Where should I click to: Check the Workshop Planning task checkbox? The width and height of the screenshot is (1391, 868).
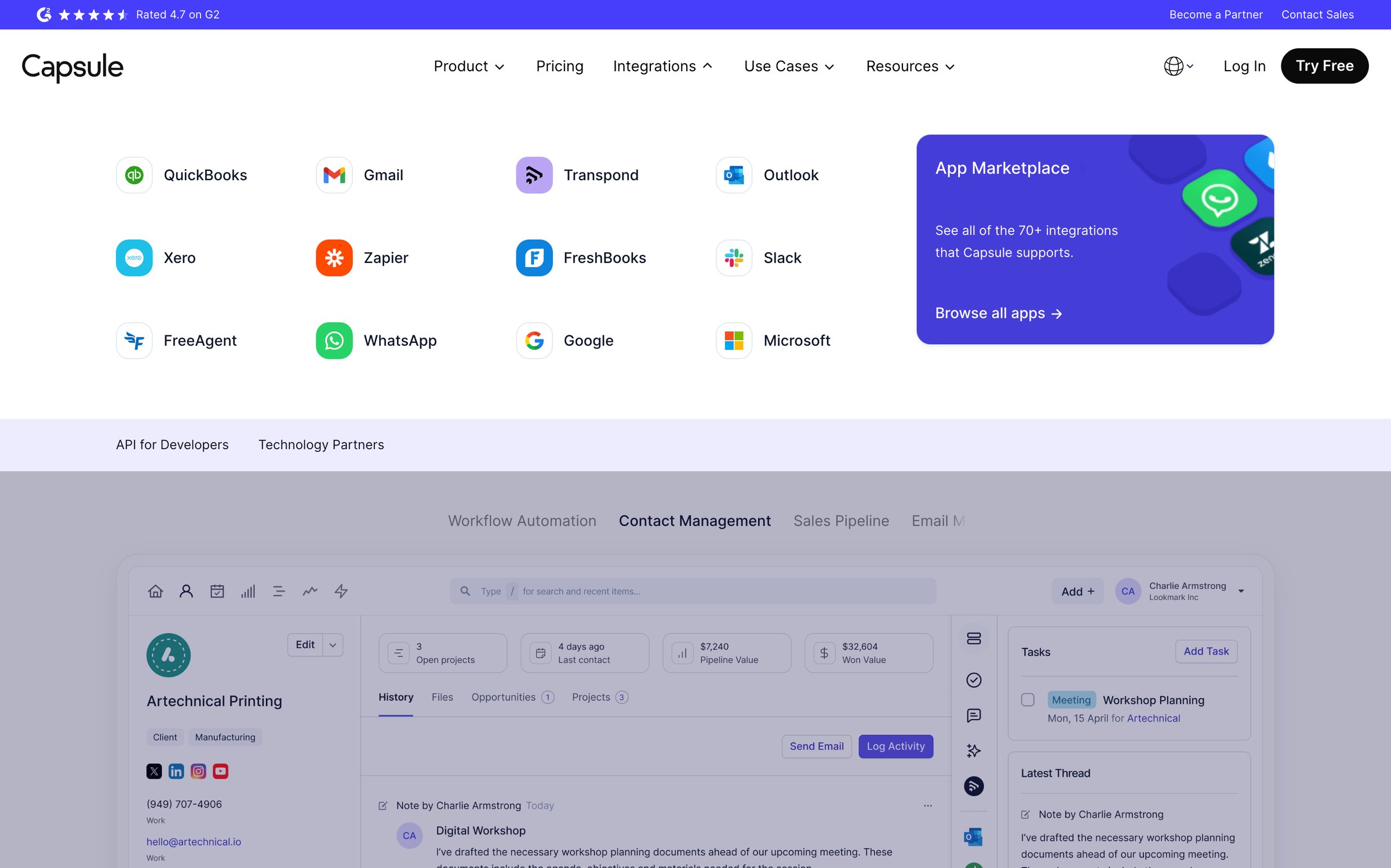[x=1028, y=700]
